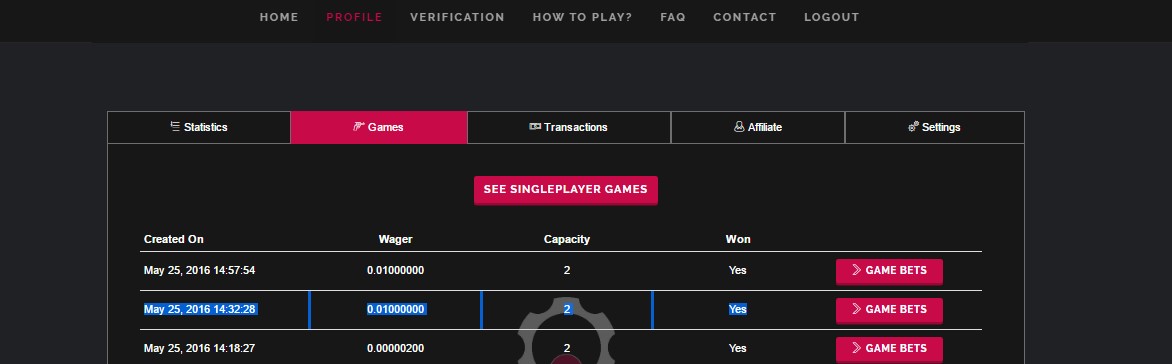Open the Contact page
This screenshot has height=364, width=1172.
(x=744, y=17)
